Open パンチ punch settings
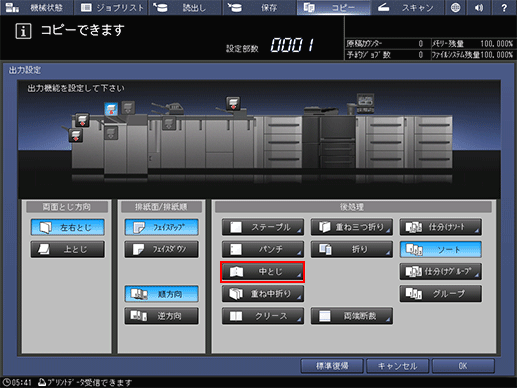 click(x=263, y=249)
